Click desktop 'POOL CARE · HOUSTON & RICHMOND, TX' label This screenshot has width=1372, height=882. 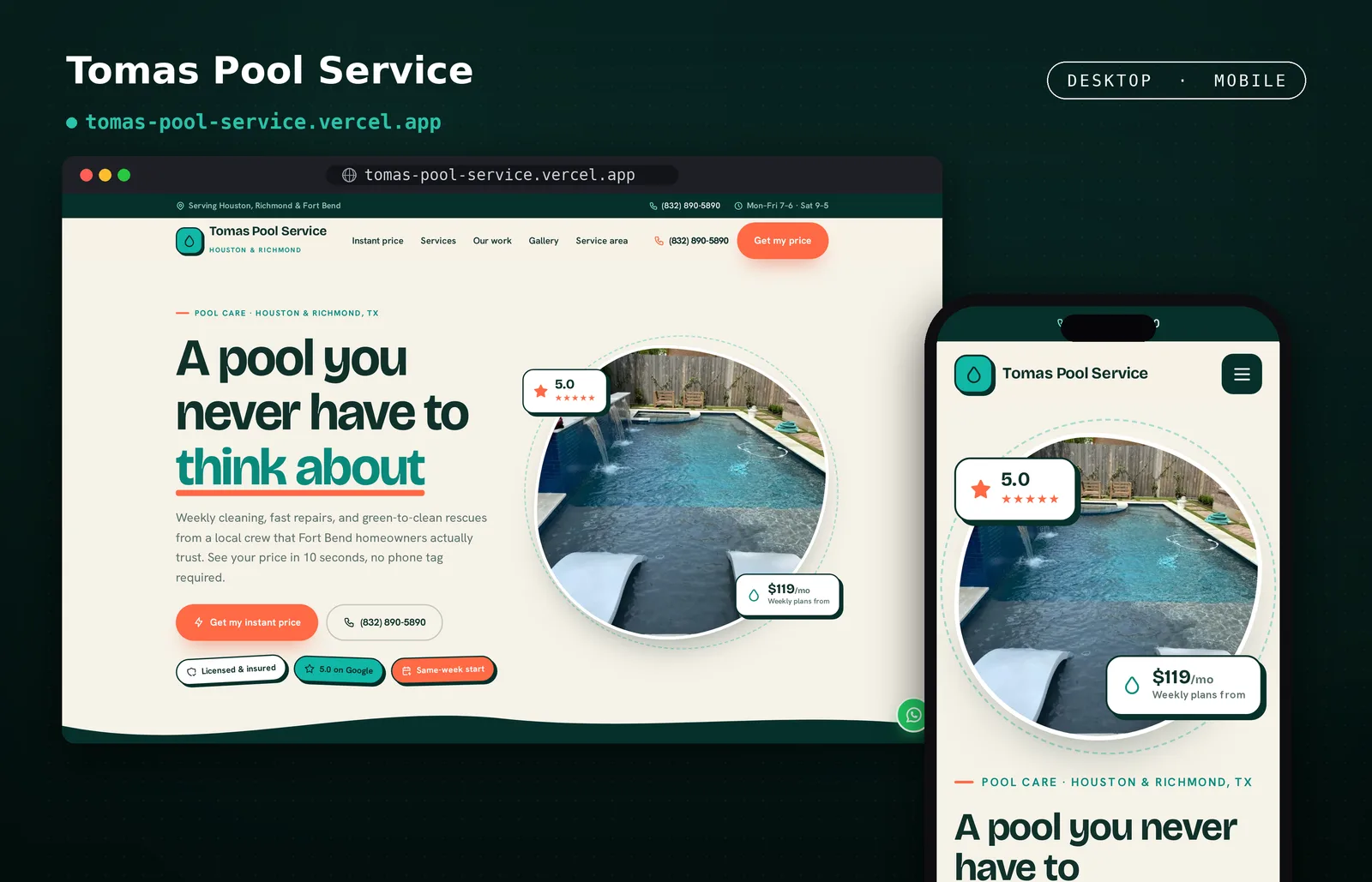286,314
